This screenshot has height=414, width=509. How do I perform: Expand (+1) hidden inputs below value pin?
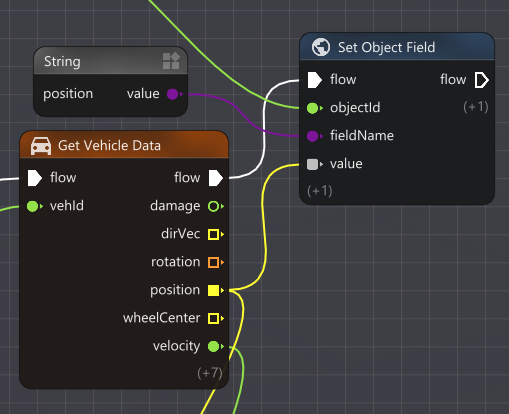click(x=320, y=191)
